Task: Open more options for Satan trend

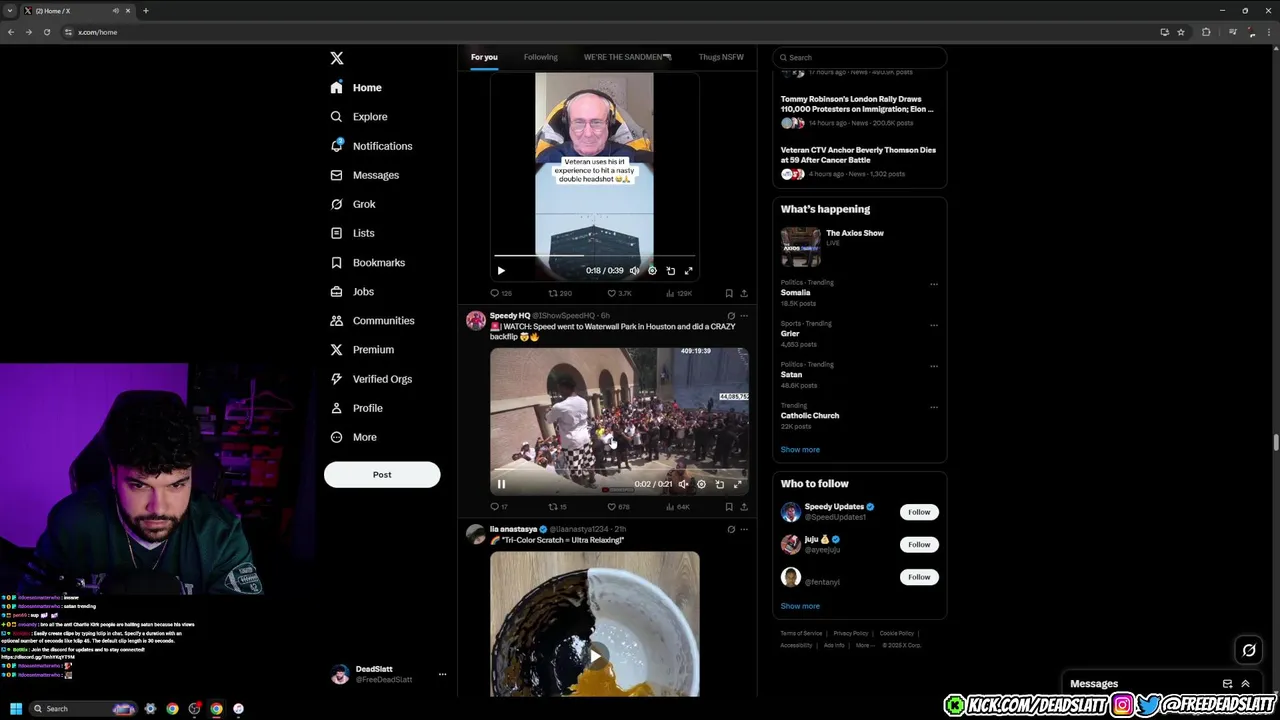Action: point(934,366)
